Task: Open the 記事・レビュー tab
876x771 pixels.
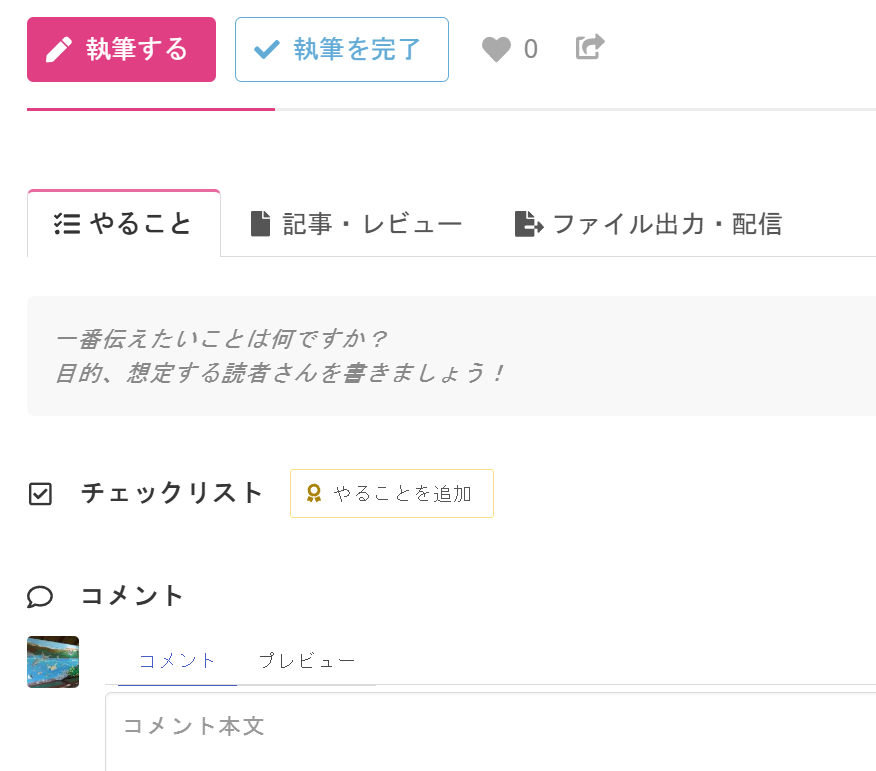Action: (x=356, y=224)
